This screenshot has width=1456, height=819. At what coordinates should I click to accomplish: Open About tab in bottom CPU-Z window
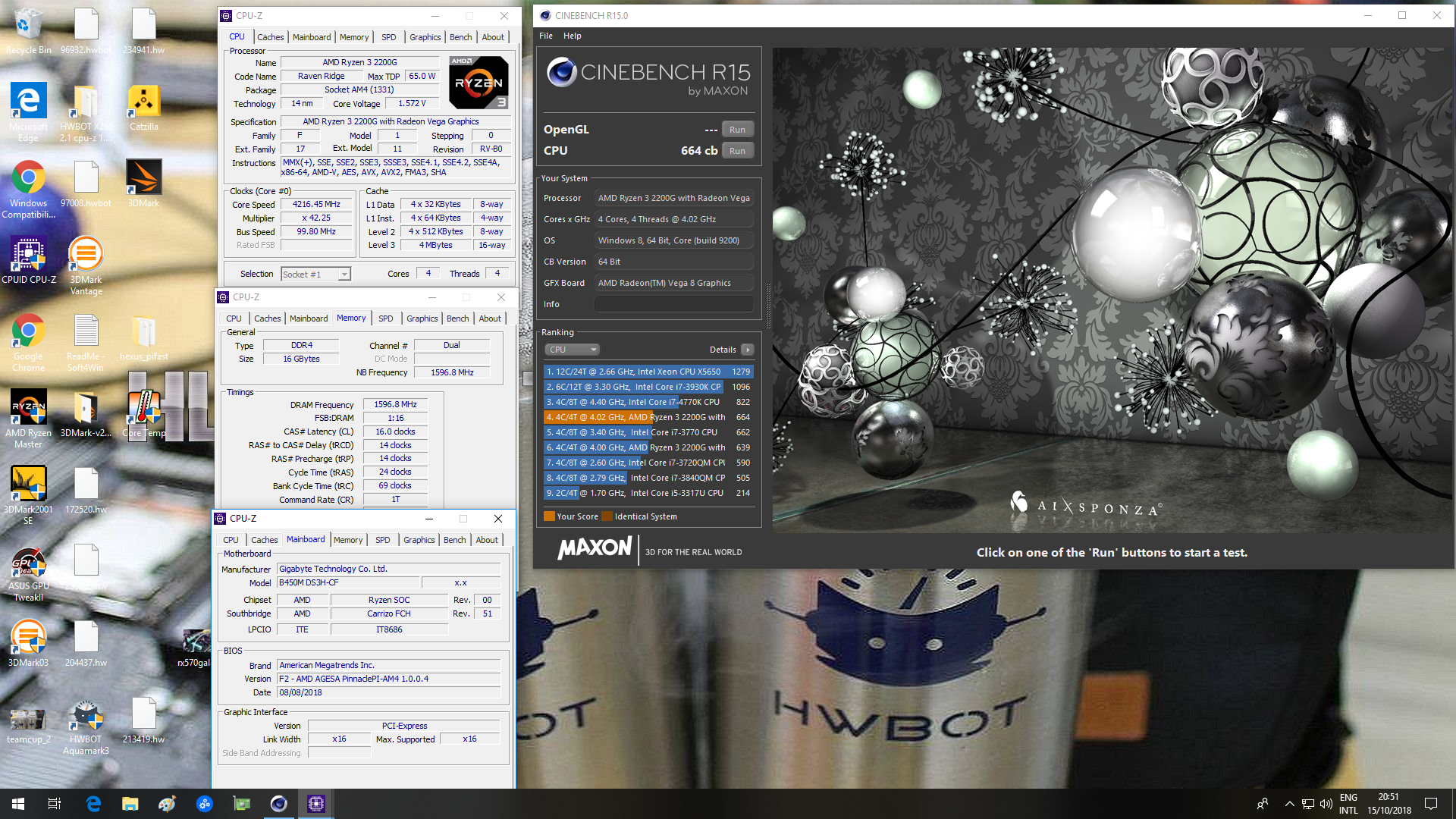487,540
